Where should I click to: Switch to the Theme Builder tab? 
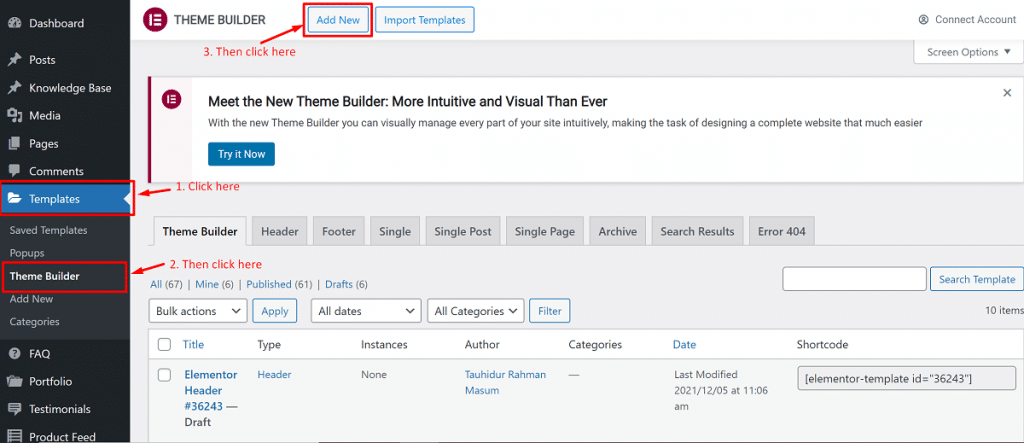coord(200,231)
